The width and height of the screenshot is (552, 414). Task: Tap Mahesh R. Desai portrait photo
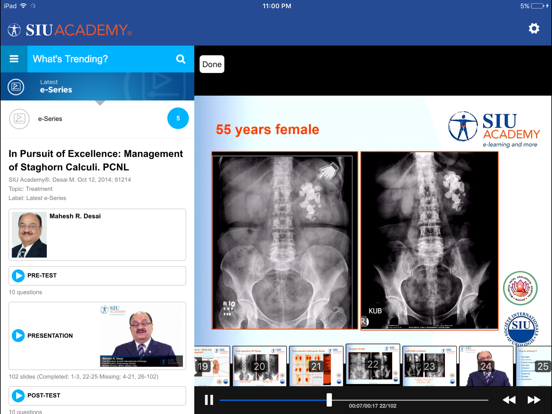(x=29, y=234)
